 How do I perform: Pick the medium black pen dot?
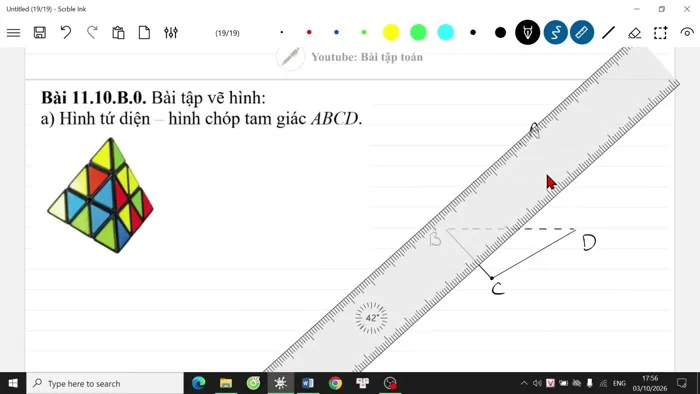coord(473,32)
